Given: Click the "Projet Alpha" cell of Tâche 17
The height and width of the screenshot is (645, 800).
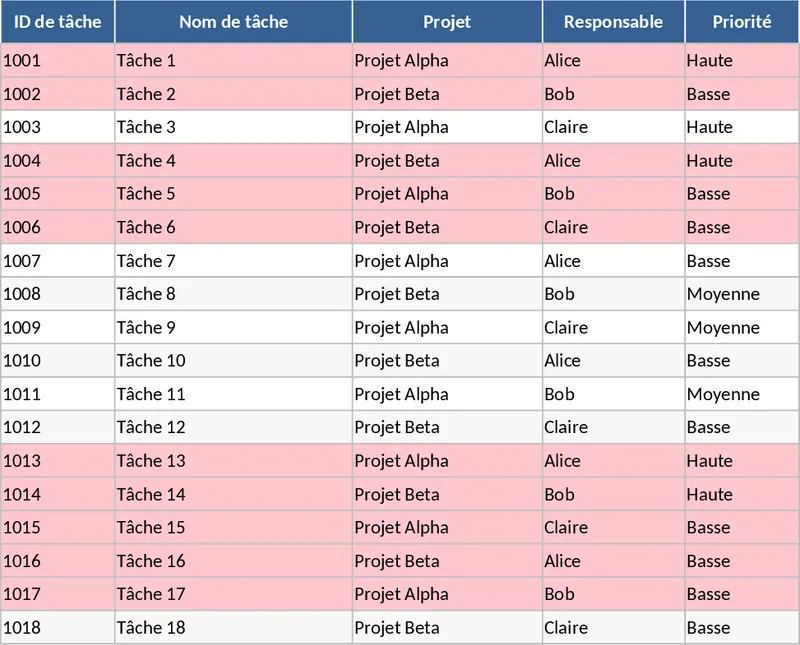Looking at the screenshot, I should tap(402, 594).
